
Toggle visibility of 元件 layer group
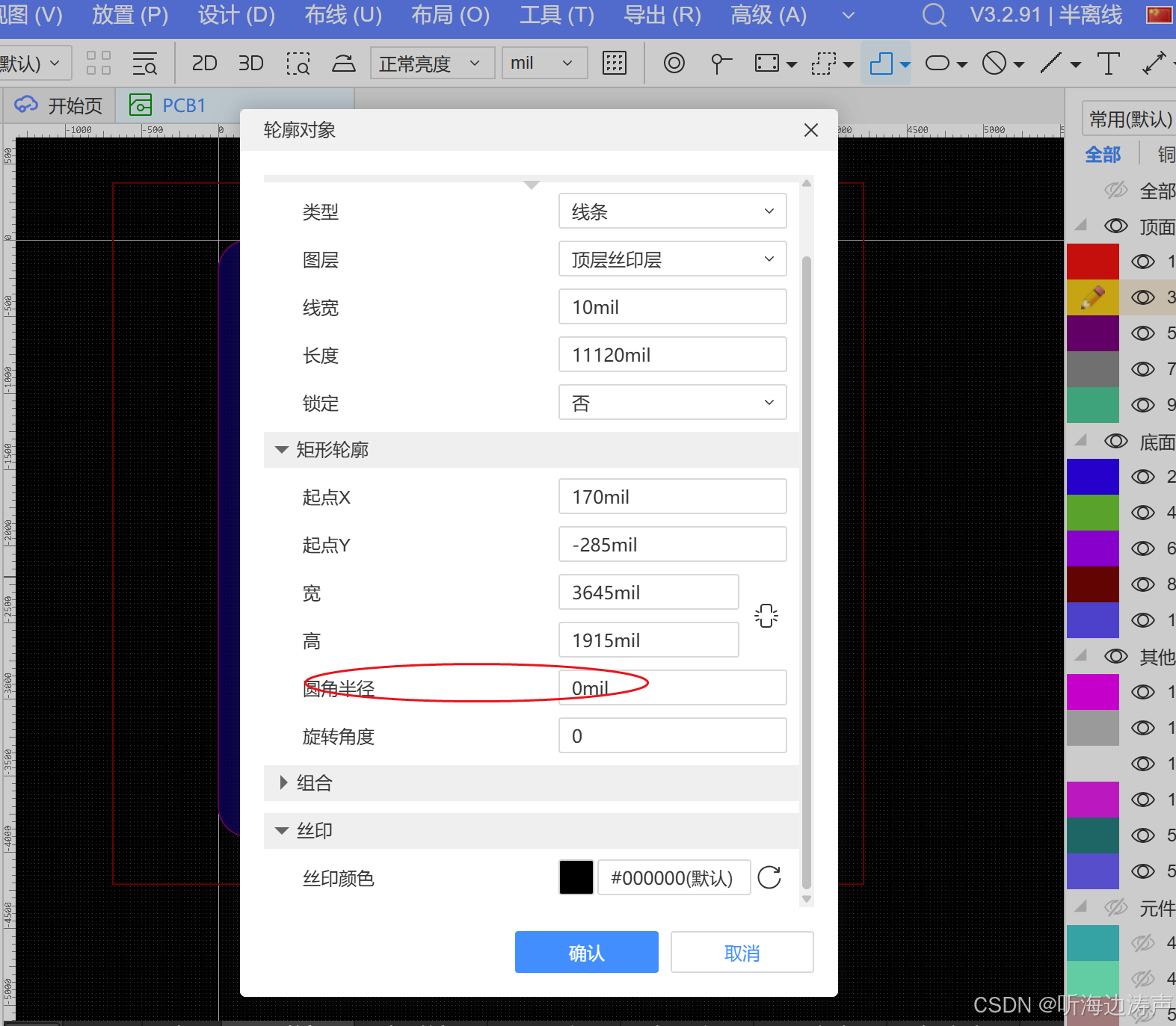tap(1116, 908)
